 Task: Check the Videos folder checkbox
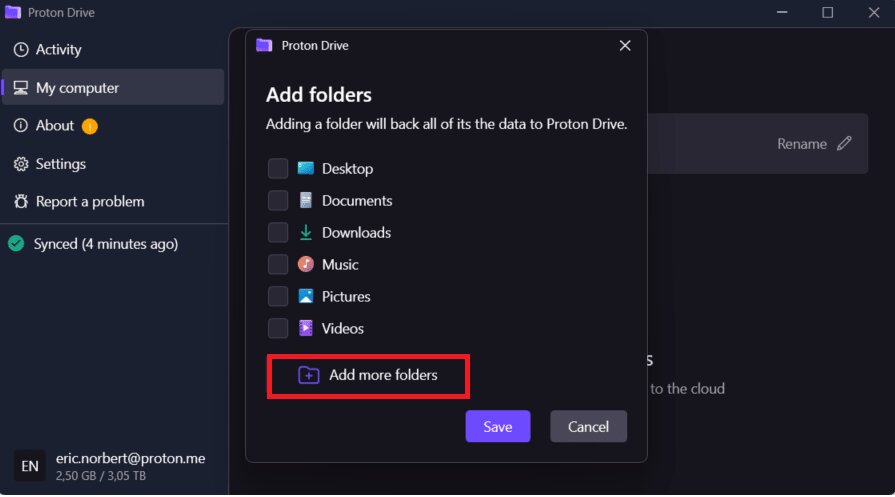[x=278, y=328]
